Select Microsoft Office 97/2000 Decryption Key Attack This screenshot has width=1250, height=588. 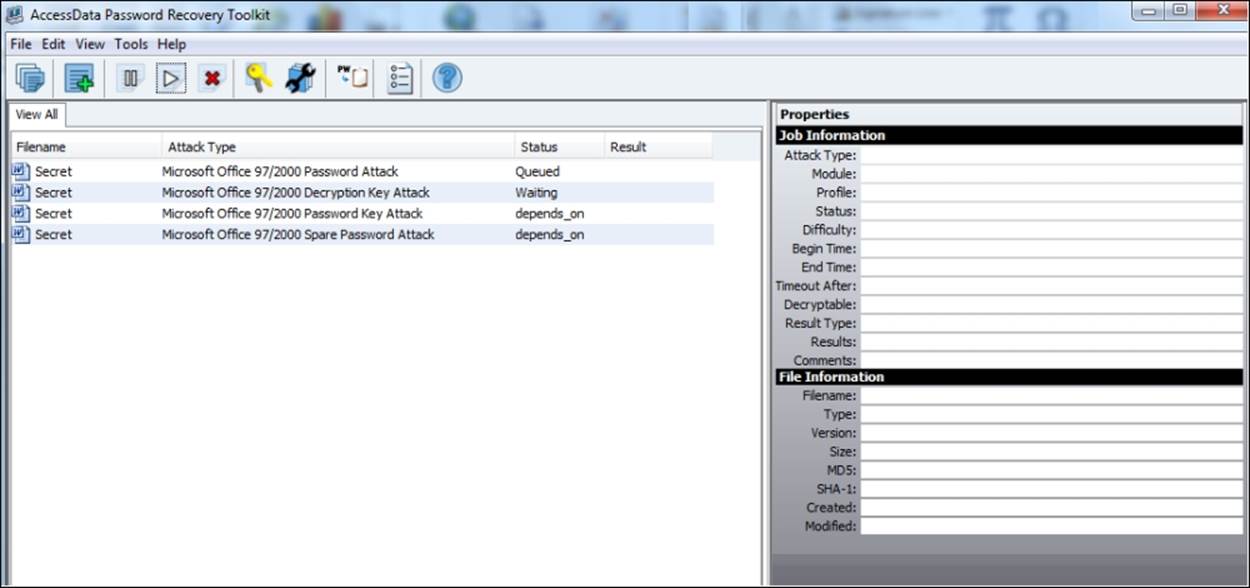pos(362,192)
